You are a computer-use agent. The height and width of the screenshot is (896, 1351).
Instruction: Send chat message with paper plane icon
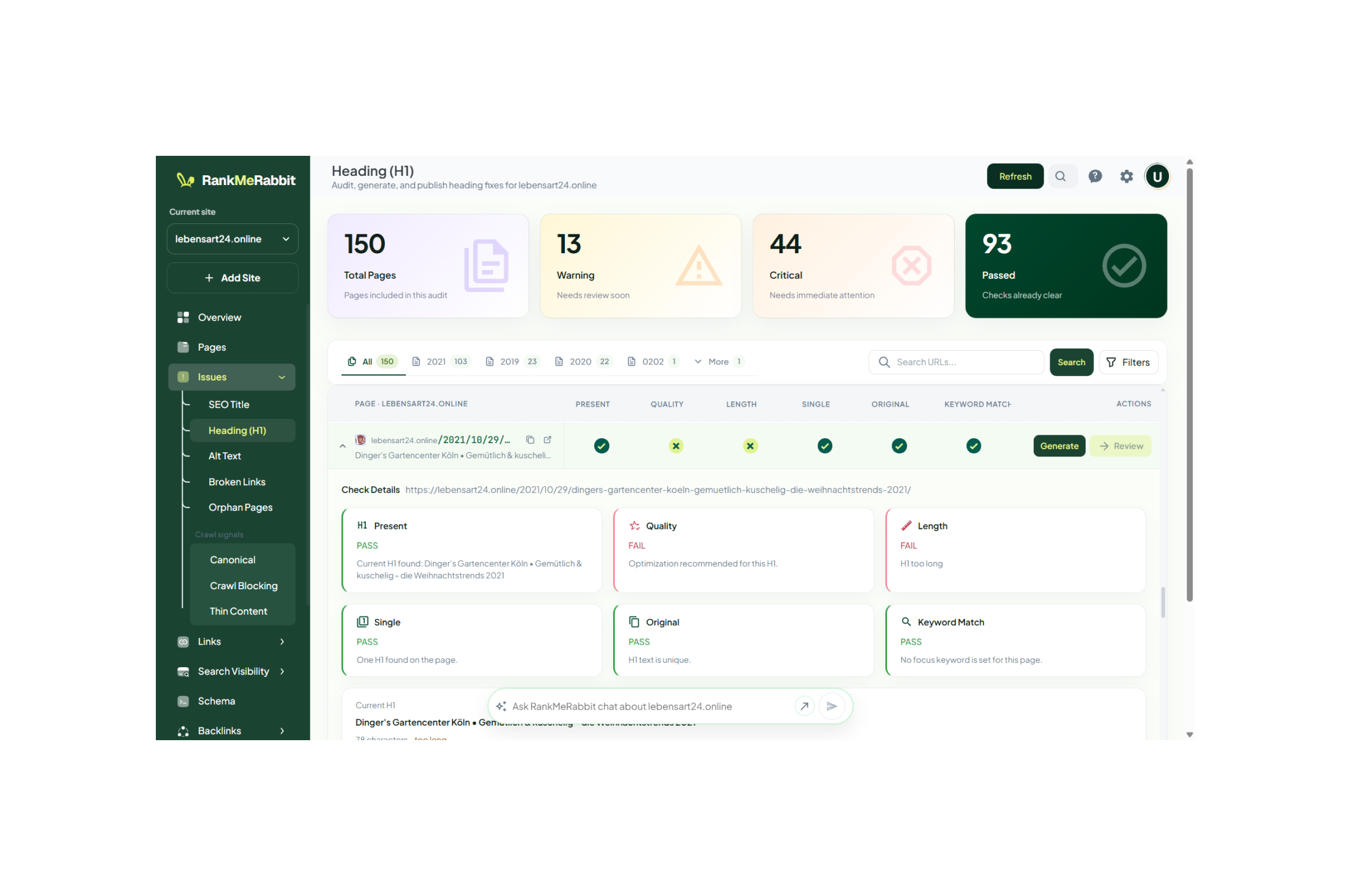click(x=832, y=706)
